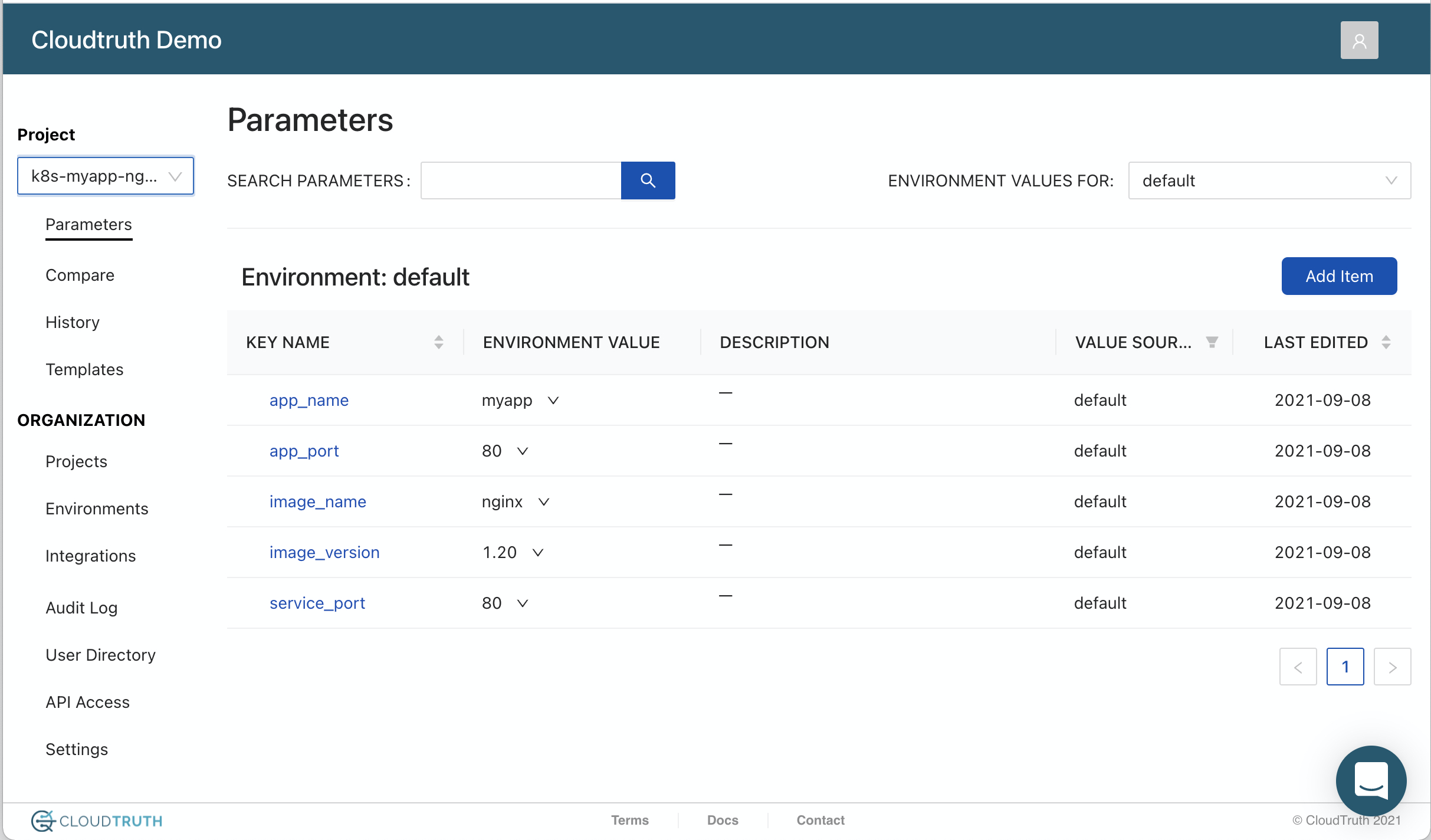
Task: Focus the Search Parameters input field
Action: click(x=521, y=181)
